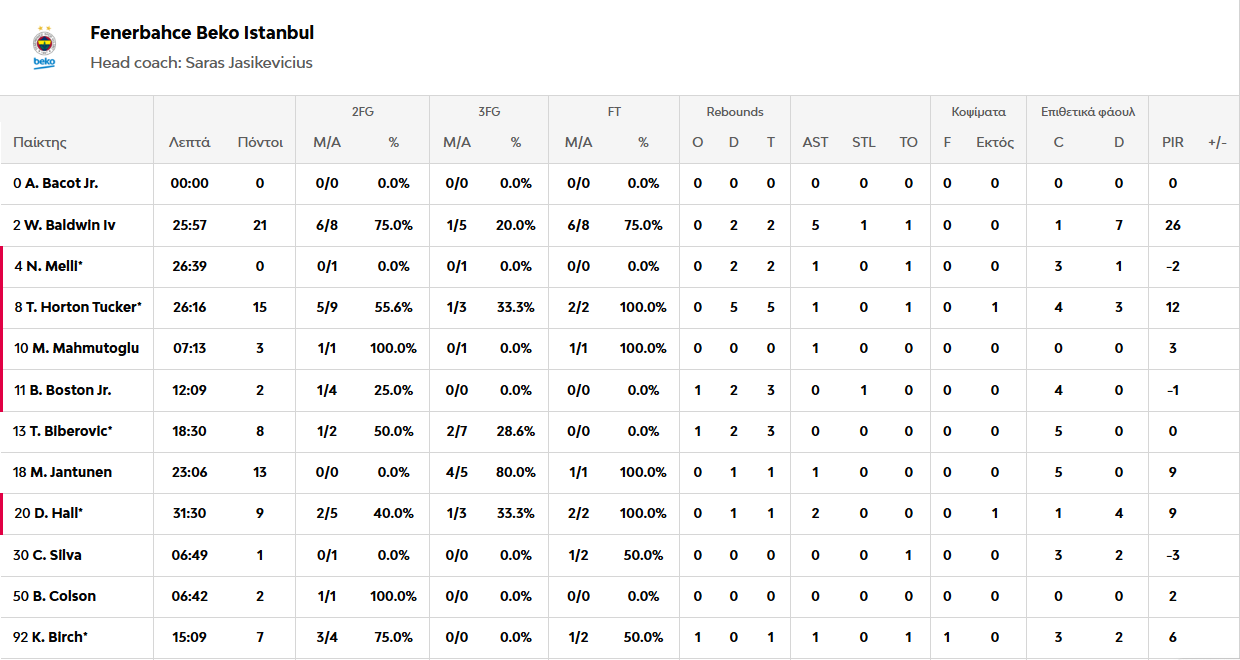Click the TO turnovers column header
The height and width of the screenshot is (660, 1240).
point(908,142)
